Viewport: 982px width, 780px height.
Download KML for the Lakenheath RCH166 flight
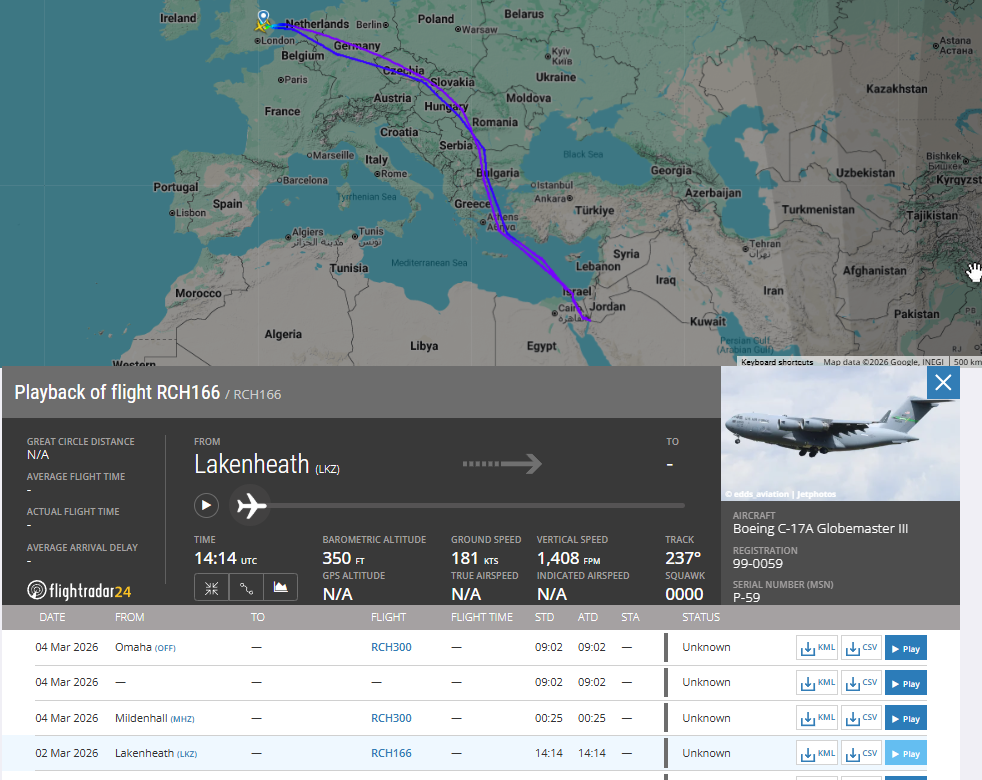(817, 753)
